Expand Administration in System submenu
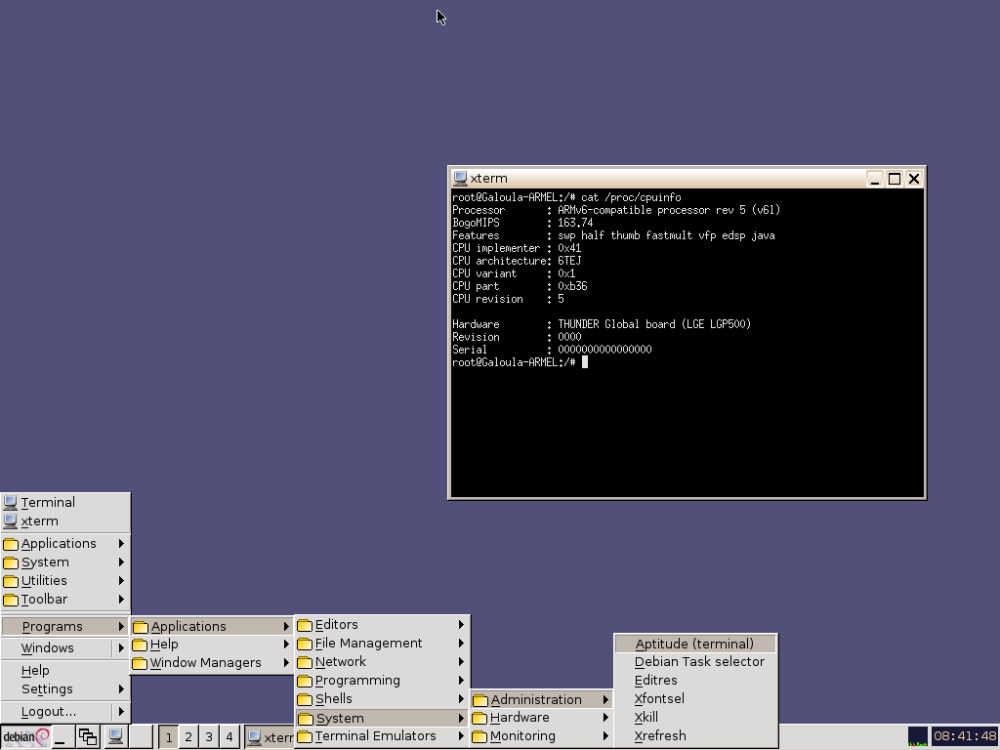This screenshot has height=750, width=1000. [x=541, y=699]
